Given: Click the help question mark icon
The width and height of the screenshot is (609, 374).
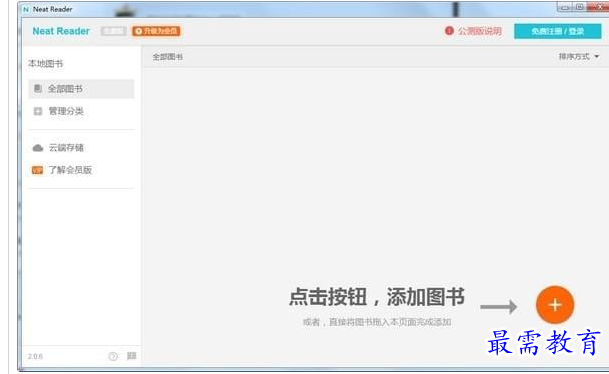Looking at the screenshot, I should pos(113,356).
